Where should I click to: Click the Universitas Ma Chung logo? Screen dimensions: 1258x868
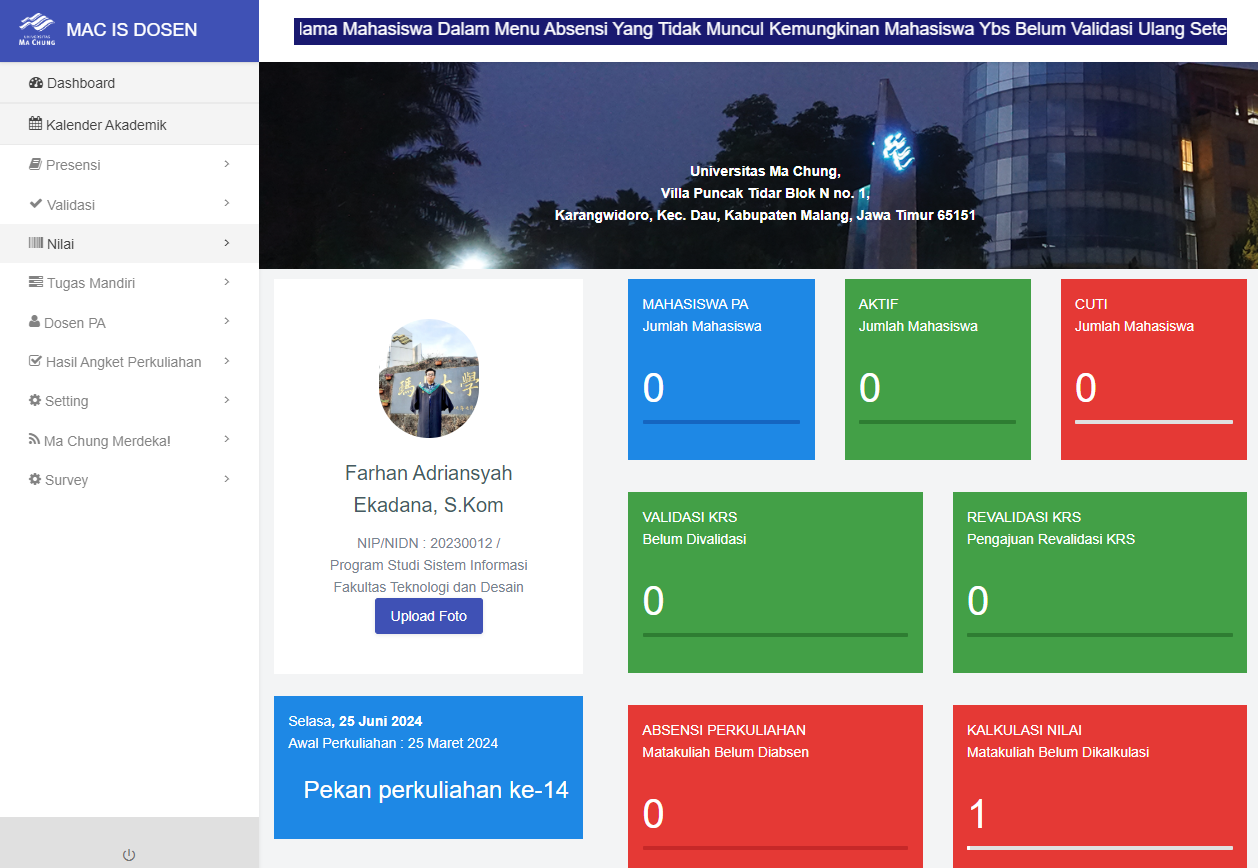37,30
